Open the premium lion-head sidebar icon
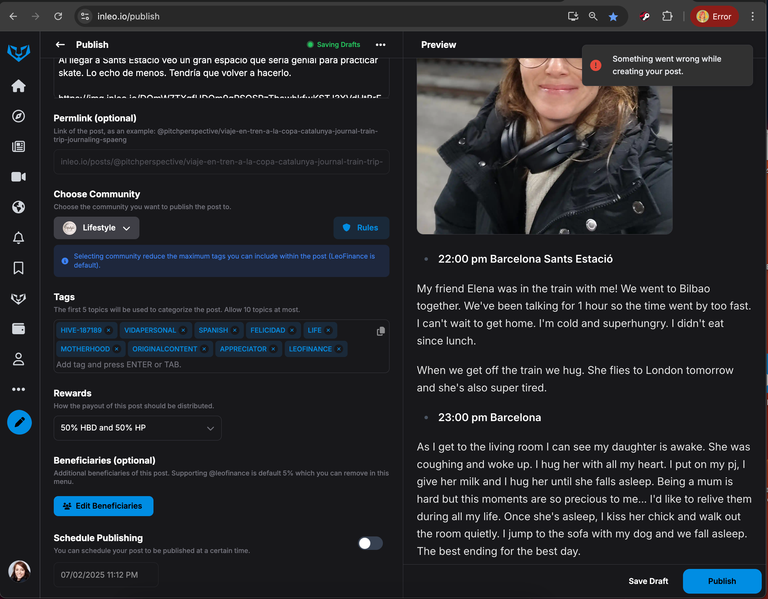This screenshot has width=768, height=599. [x=19, y=298]
